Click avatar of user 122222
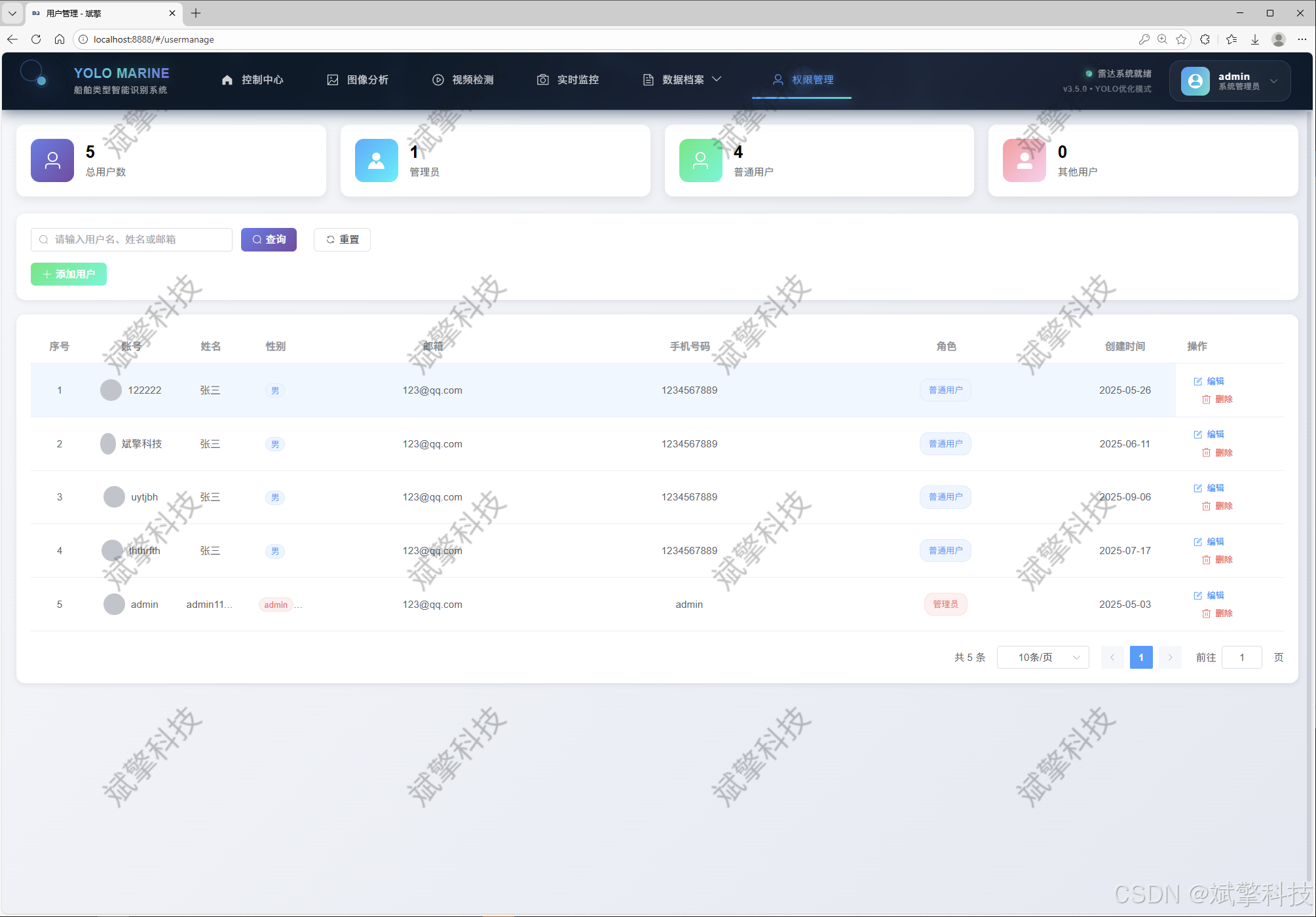The image size is (1316, 917). click(x=111, y=390)
